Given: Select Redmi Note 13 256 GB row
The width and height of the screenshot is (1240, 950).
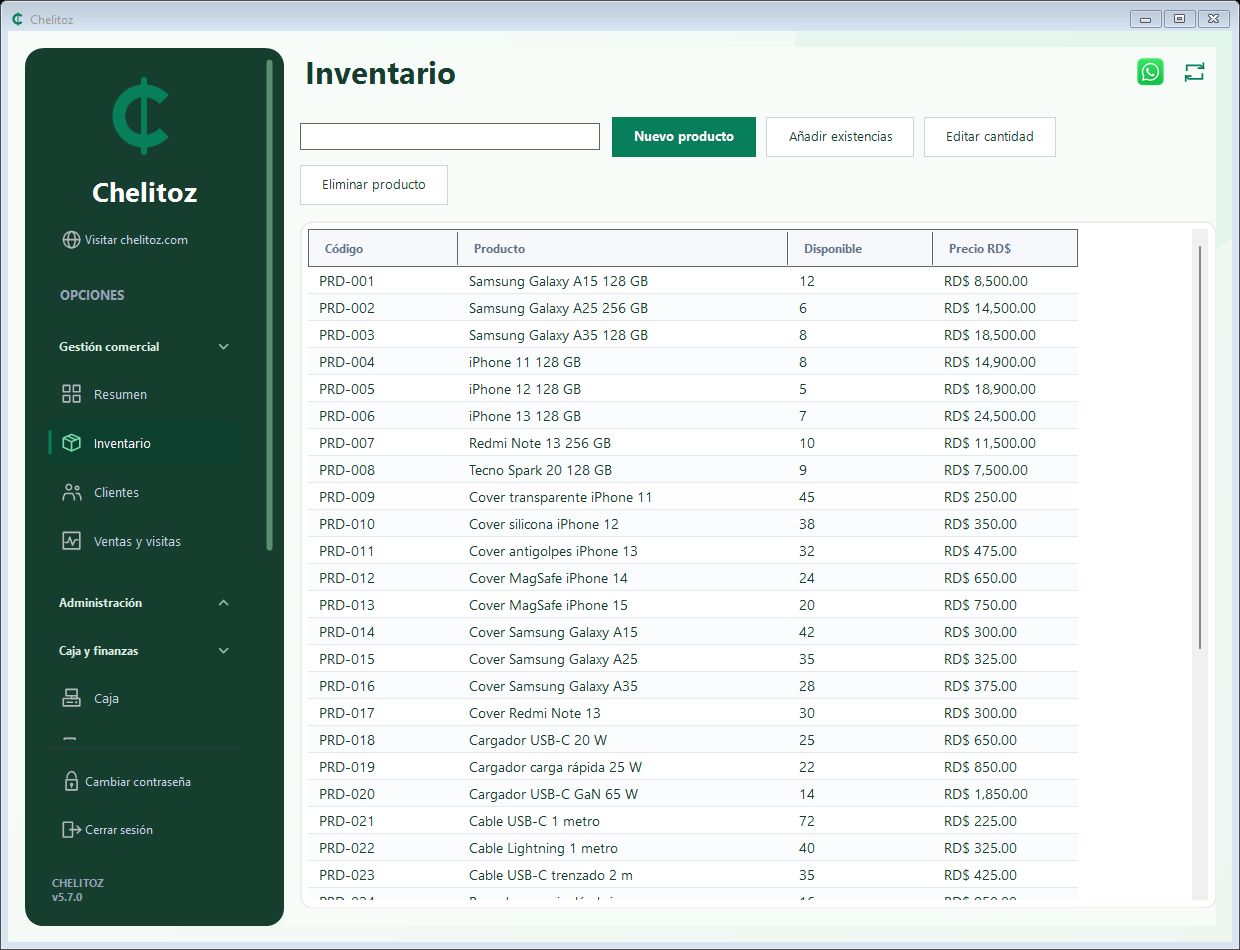Looking at the screenshot, I should (x=693, y=443).
